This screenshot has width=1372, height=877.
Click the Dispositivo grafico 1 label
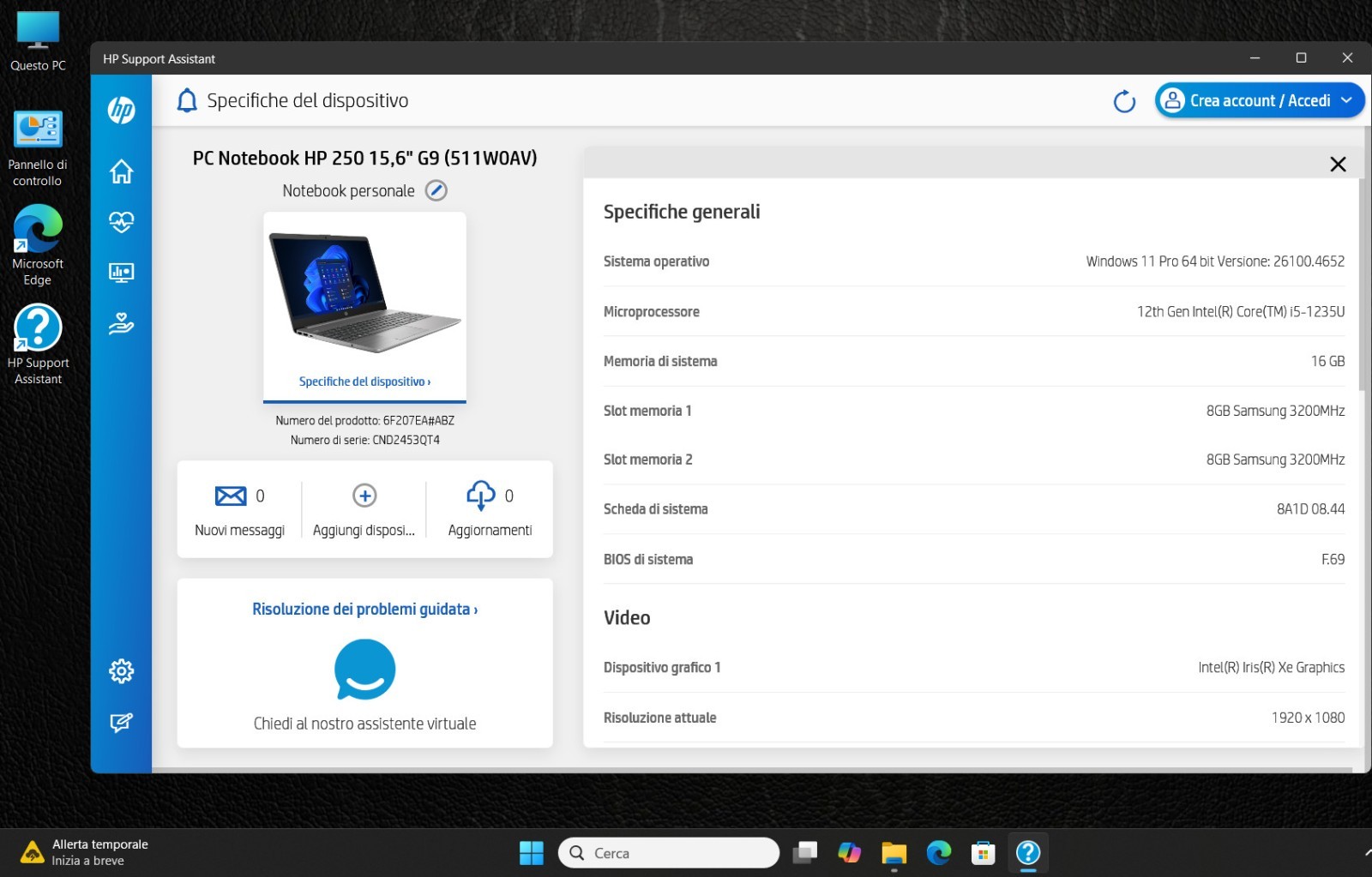tap(662, 668)
